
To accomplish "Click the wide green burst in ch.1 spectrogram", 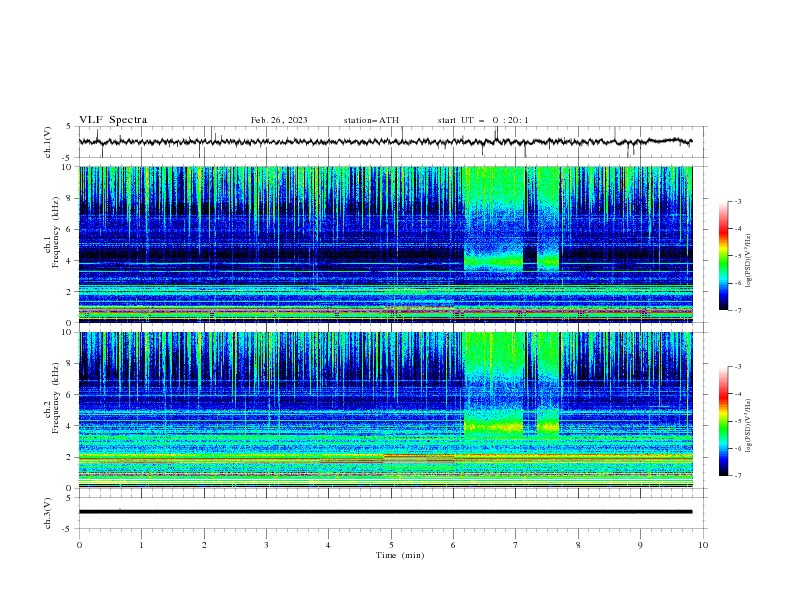I will click(x=493, y=219).
